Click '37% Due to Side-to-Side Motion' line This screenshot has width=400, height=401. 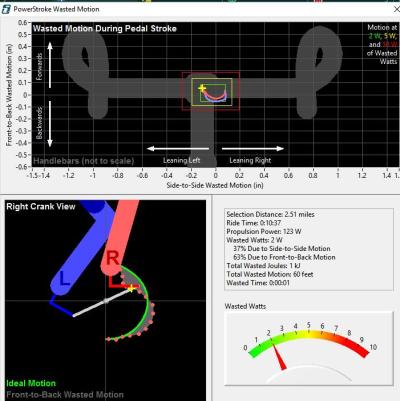pos(282,249)
